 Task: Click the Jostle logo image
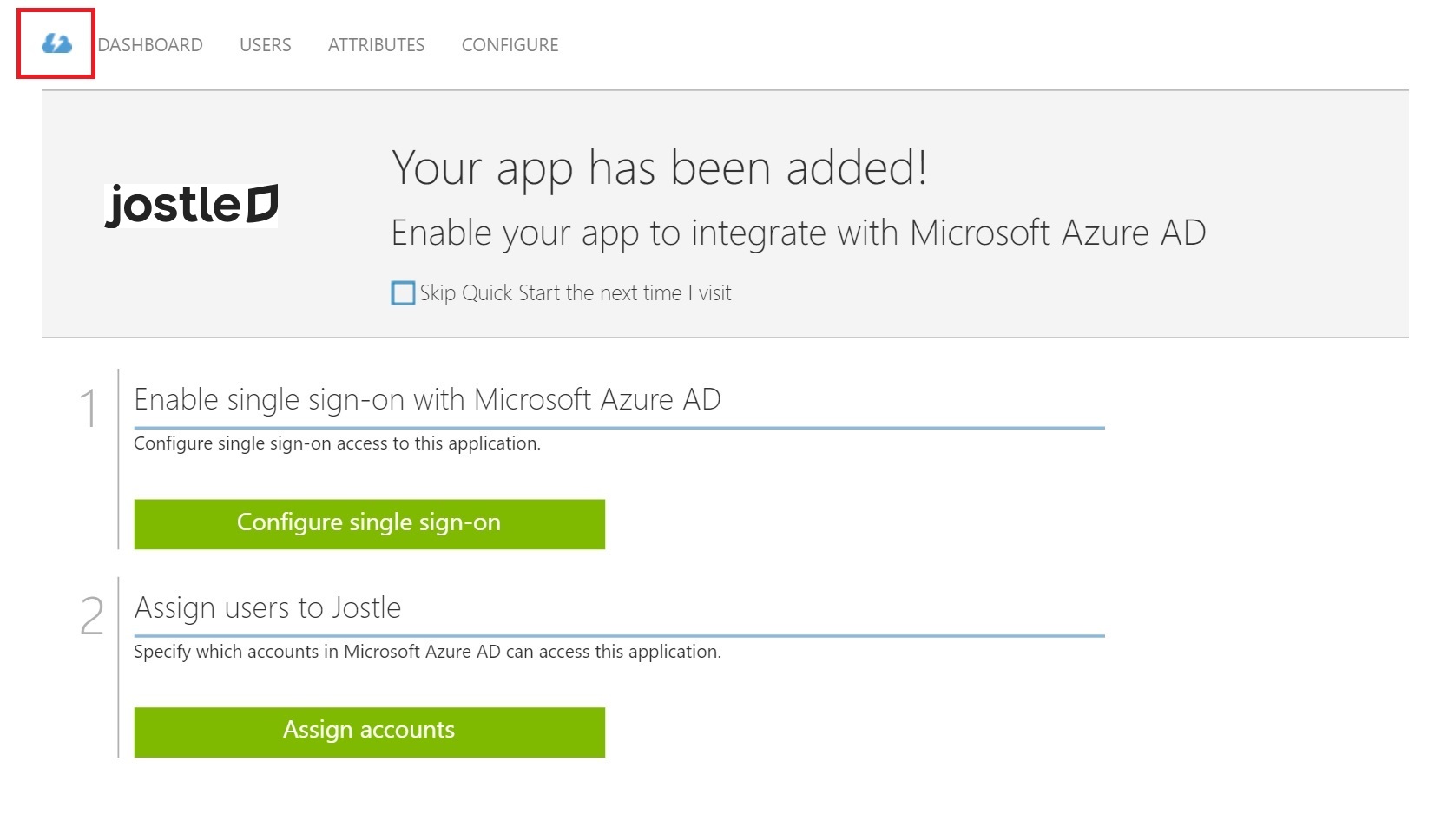(191, 206)
